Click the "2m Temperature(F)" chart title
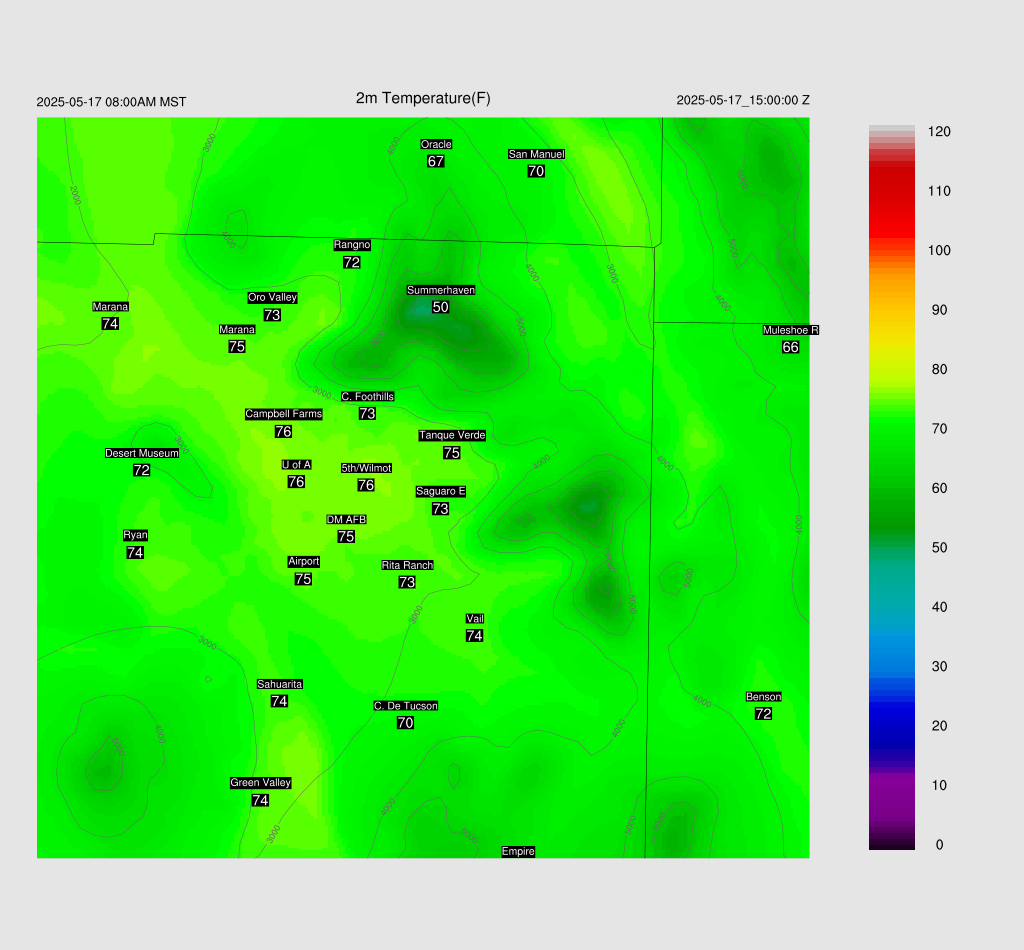This screenshot has height=950, width=1024. [423, 98]
